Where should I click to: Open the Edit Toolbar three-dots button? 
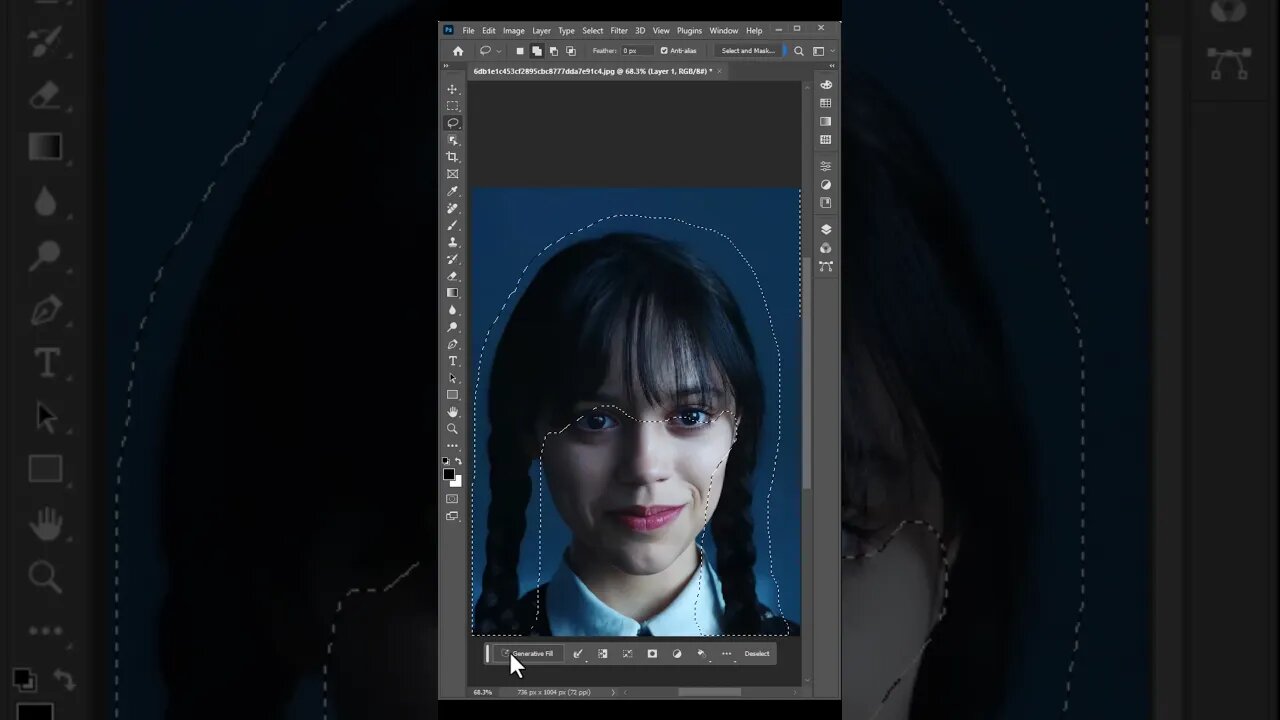452,446
